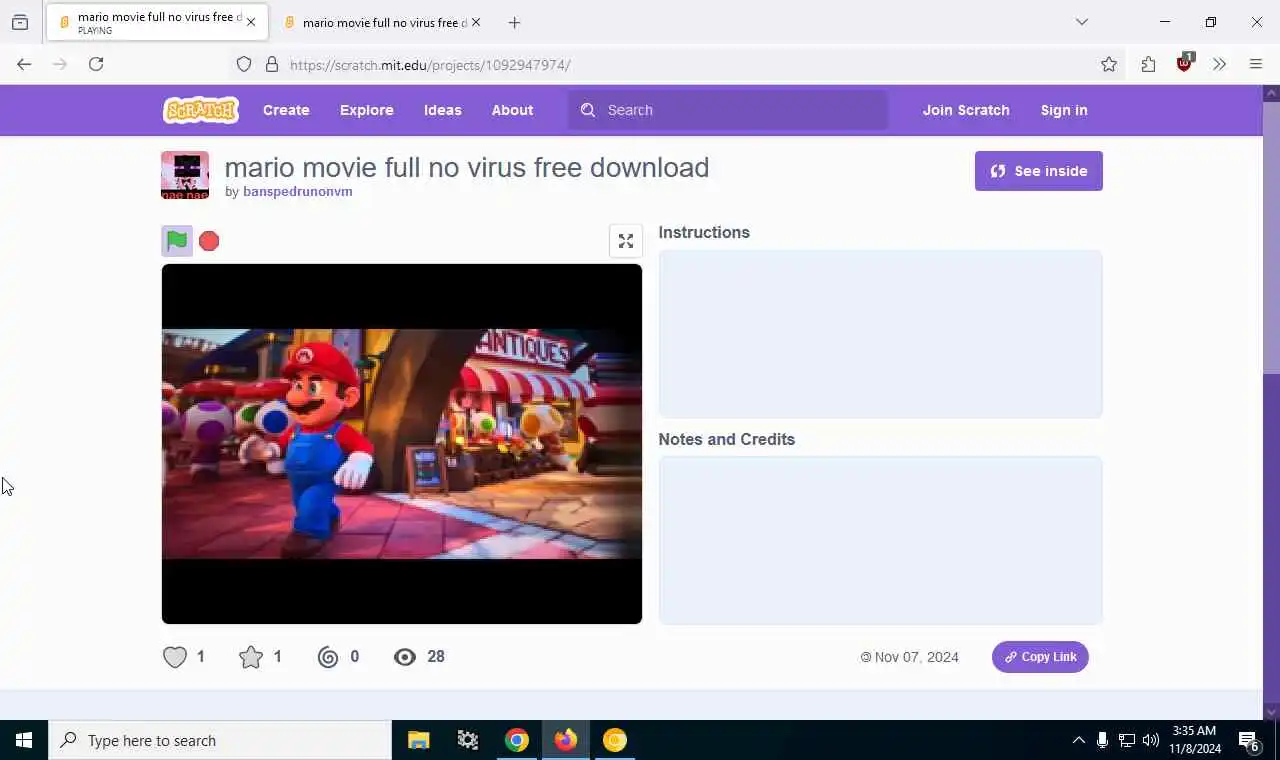The width and height of the screenshot is (1280, 760).
Task: Click the search magnifier icon
Action: [588, 110]
